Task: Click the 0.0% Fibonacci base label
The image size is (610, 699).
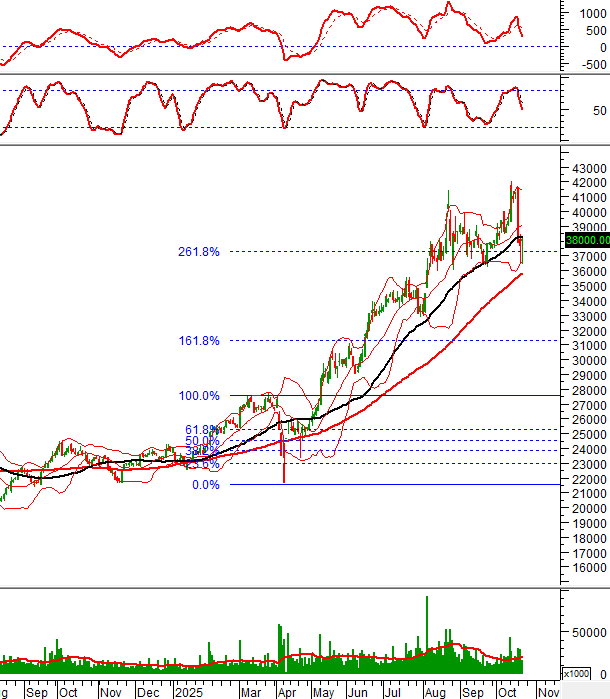Action: 205,485
